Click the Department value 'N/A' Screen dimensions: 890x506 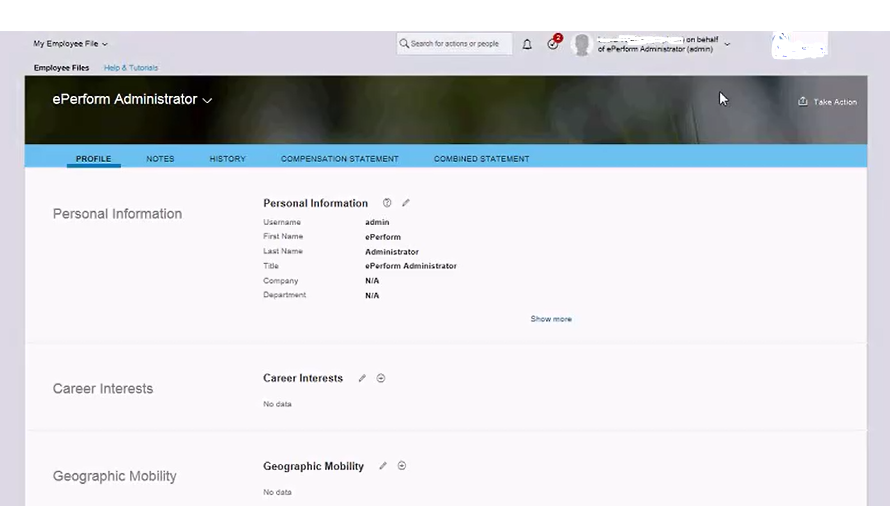[x=372, y=295]
